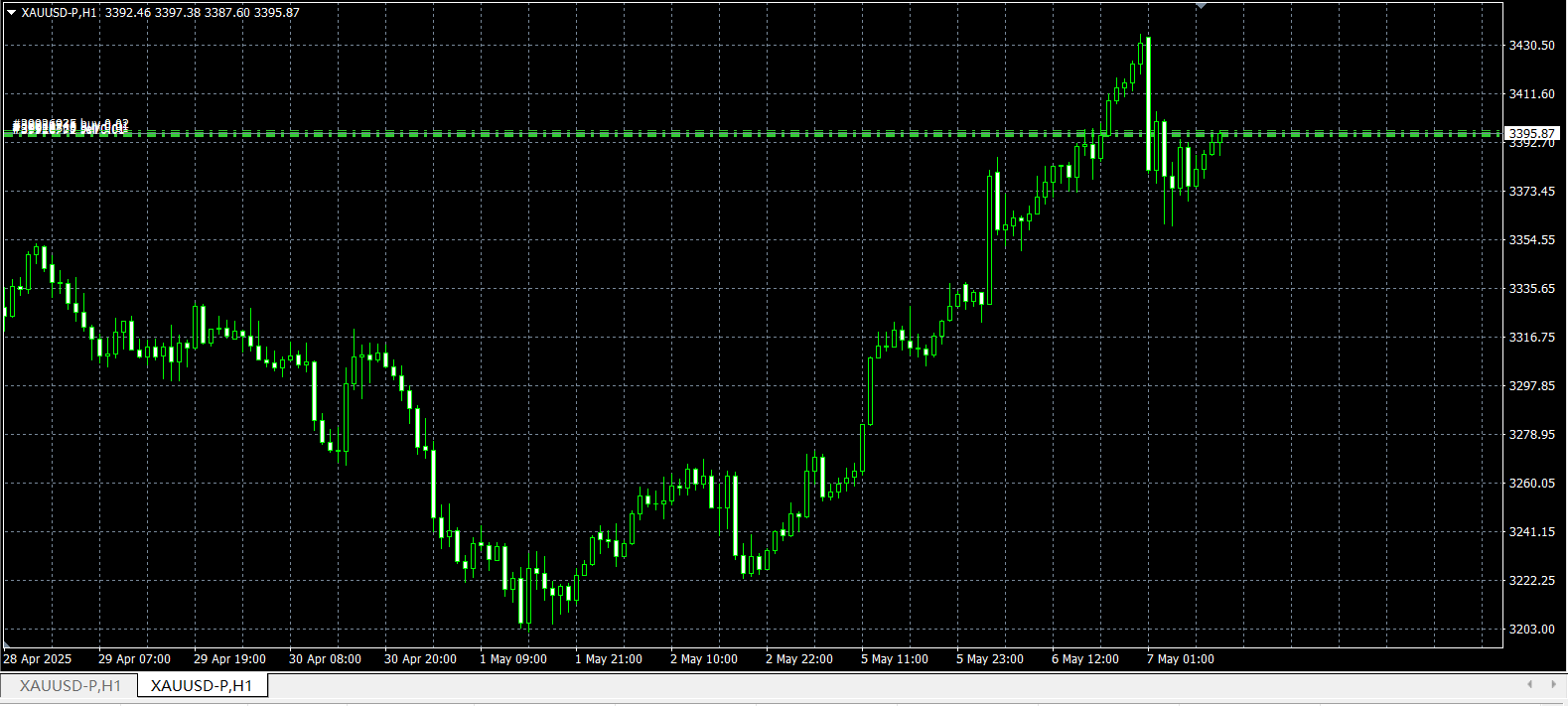The height and width of the screenshot is (706, 1568).
Task: Click the 7 May 01:00 time label
Action: click(1180, 659)
